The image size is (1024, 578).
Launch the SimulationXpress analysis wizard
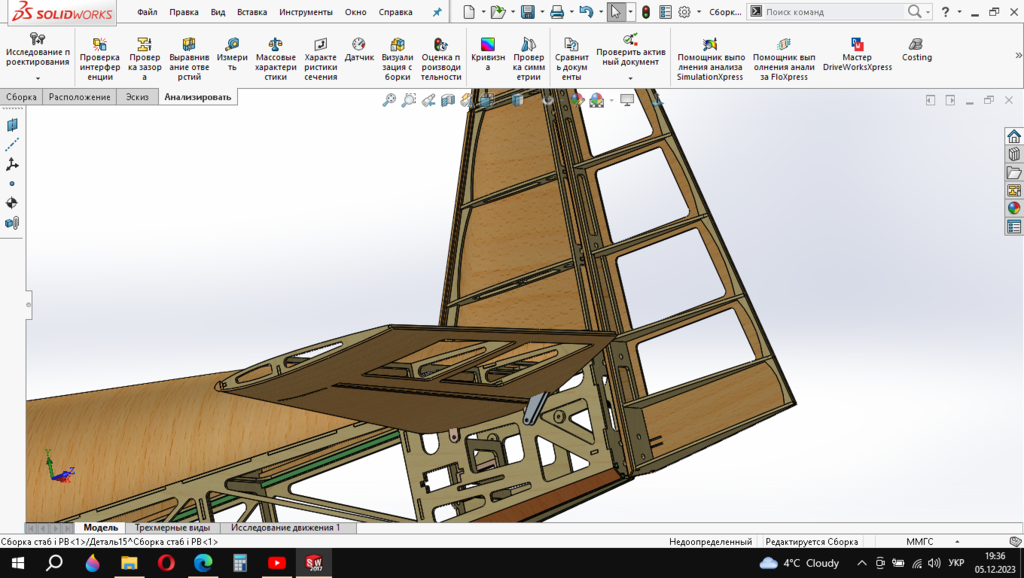point(710,59)
